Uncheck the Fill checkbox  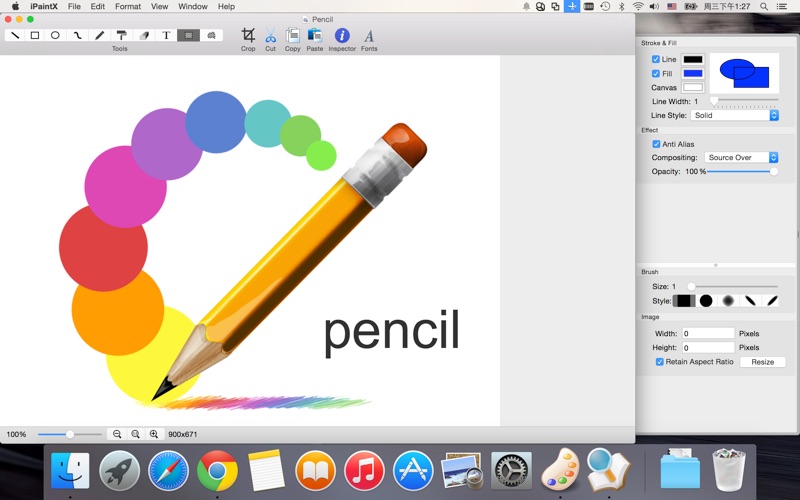(x=656, y=73)
